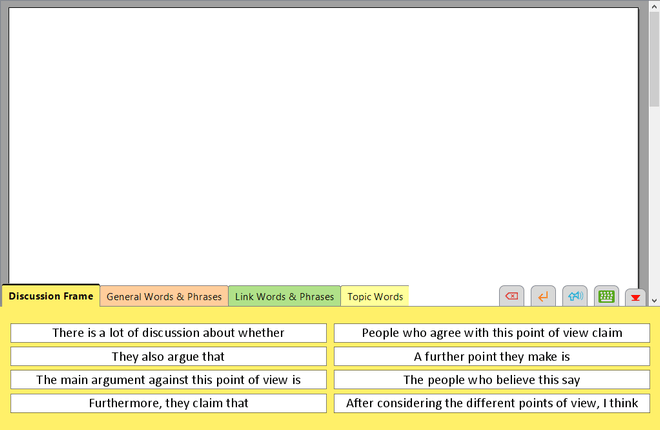The image size is (660, 430).
Task: Click the orange new line return icon
Action: point(543,296)
